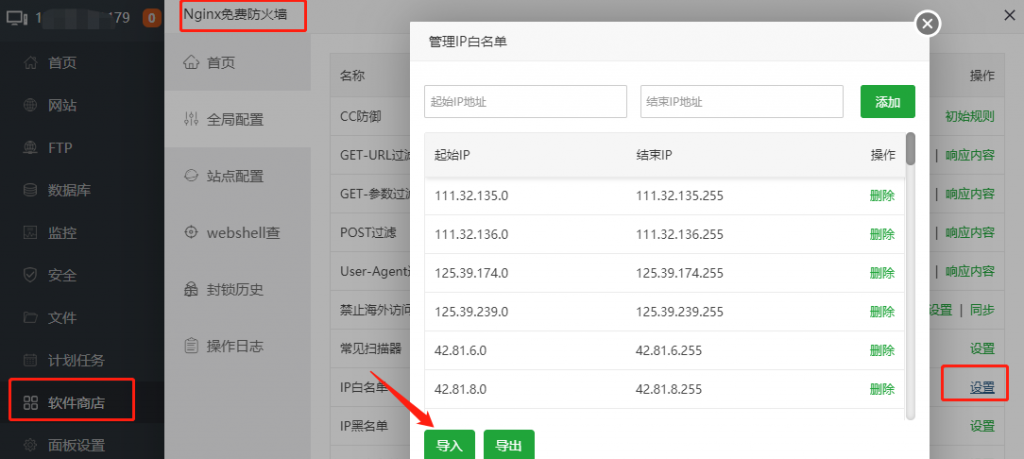1024x459 pixels.
Task: Click 响应内容 link in User-Agent row
Action: (x=970, y=271)
